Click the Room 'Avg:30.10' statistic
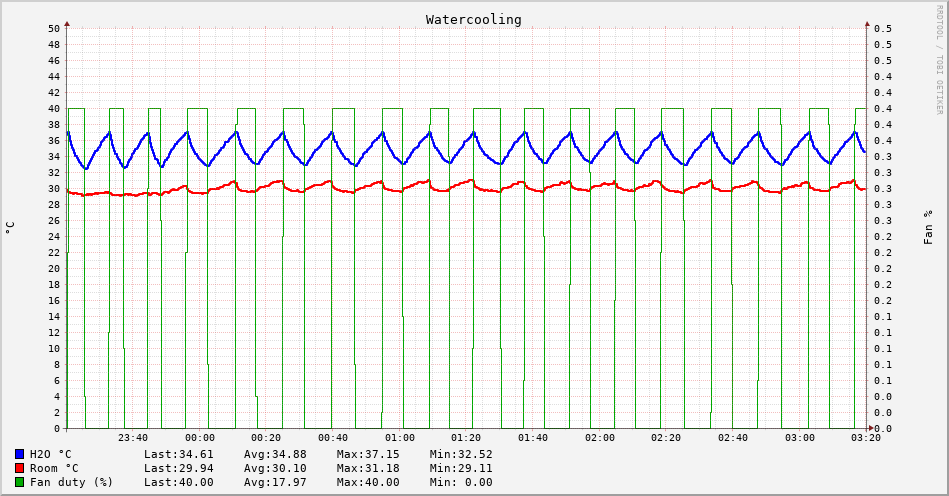949x496 pixels. click(x=275, y=468)
